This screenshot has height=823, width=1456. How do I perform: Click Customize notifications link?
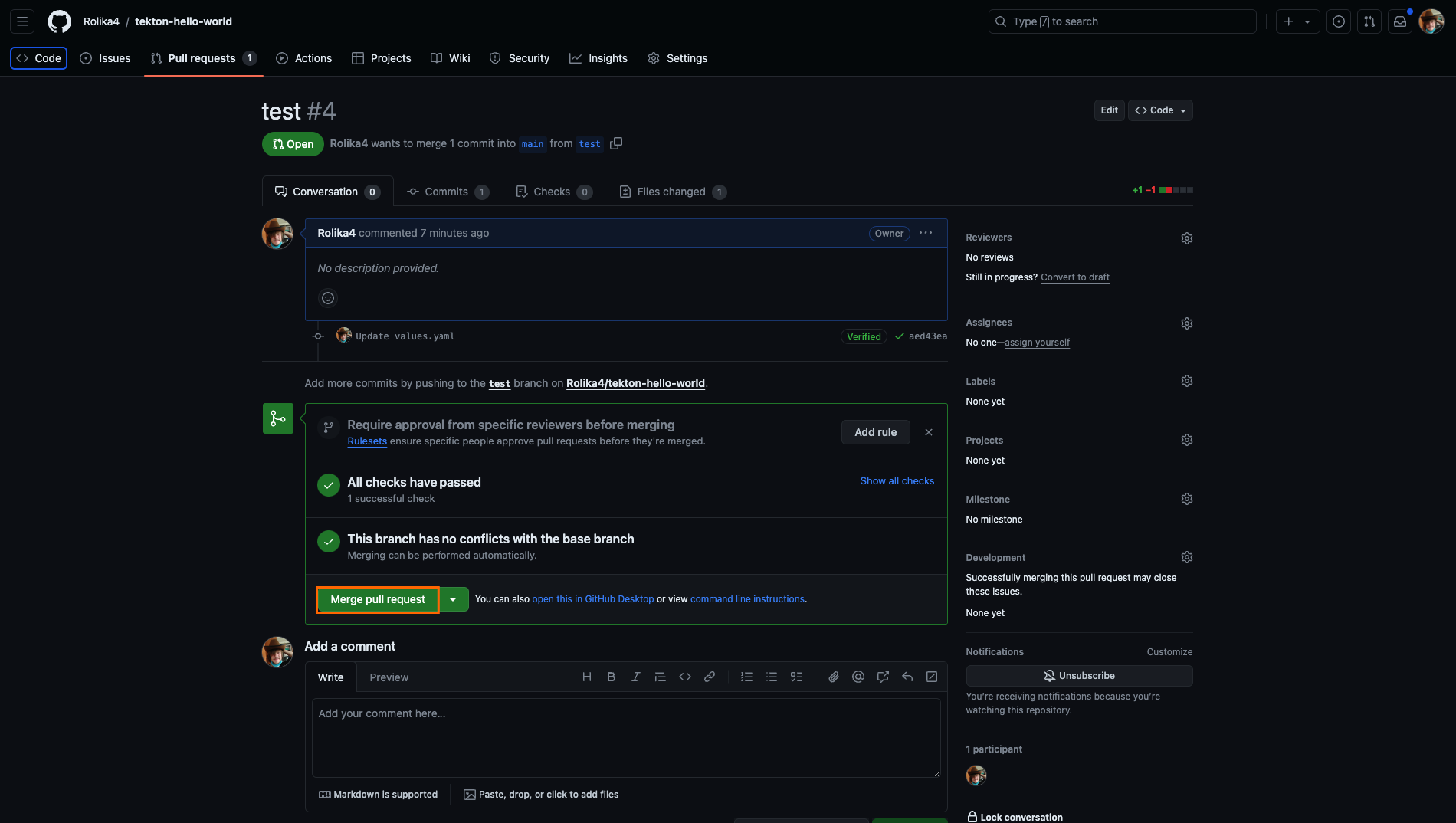point(1169,652)
